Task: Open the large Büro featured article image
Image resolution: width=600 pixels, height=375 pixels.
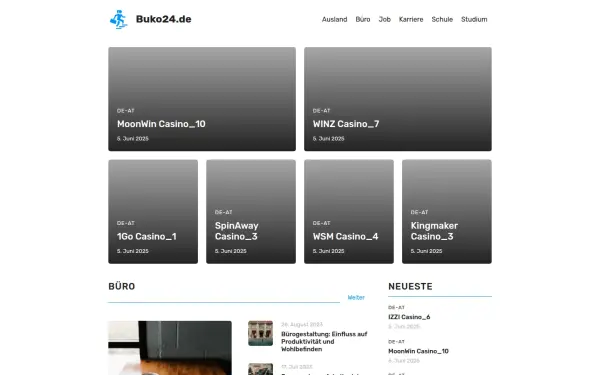Action: pyautogui.click(x=170, y=348)
